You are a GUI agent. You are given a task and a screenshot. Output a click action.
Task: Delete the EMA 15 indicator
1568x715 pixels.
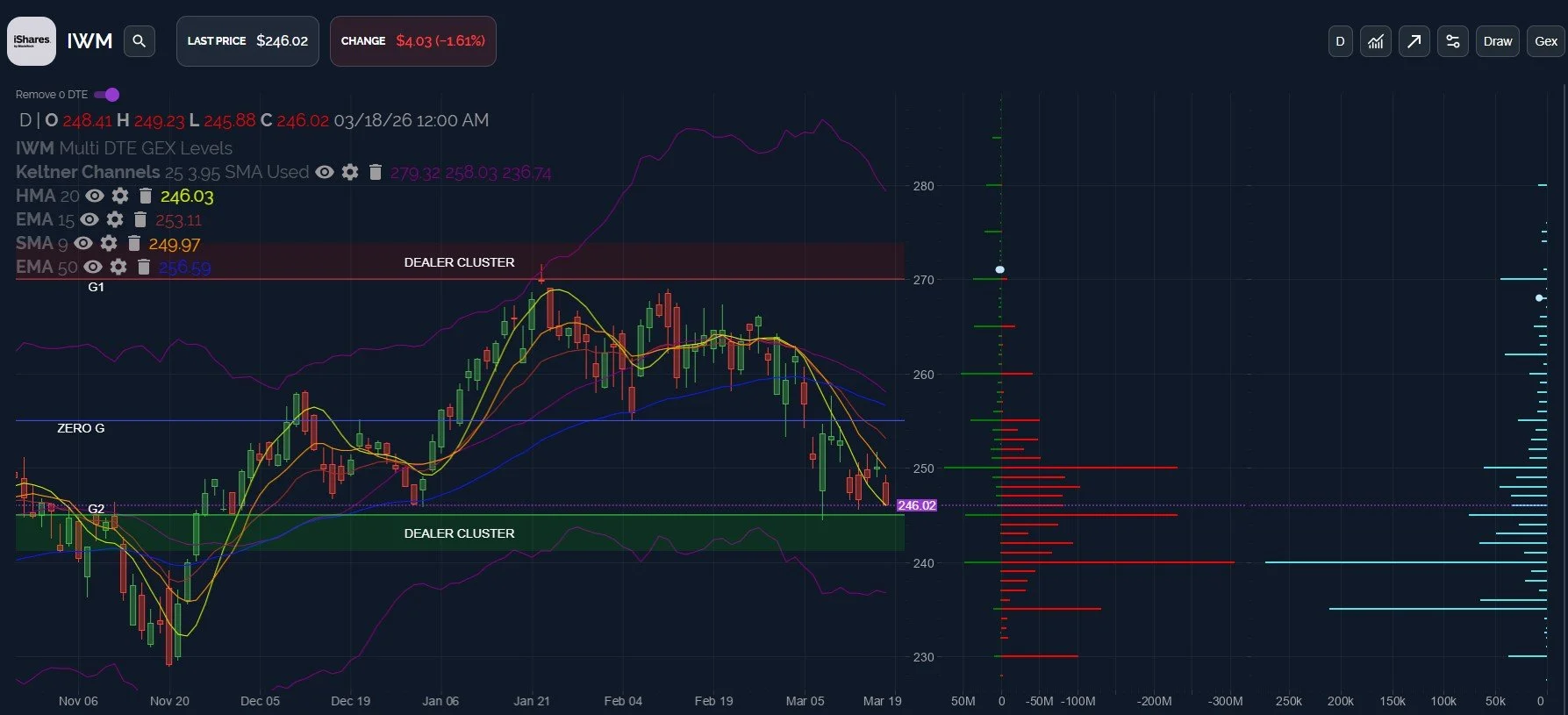tap(140, 219)
